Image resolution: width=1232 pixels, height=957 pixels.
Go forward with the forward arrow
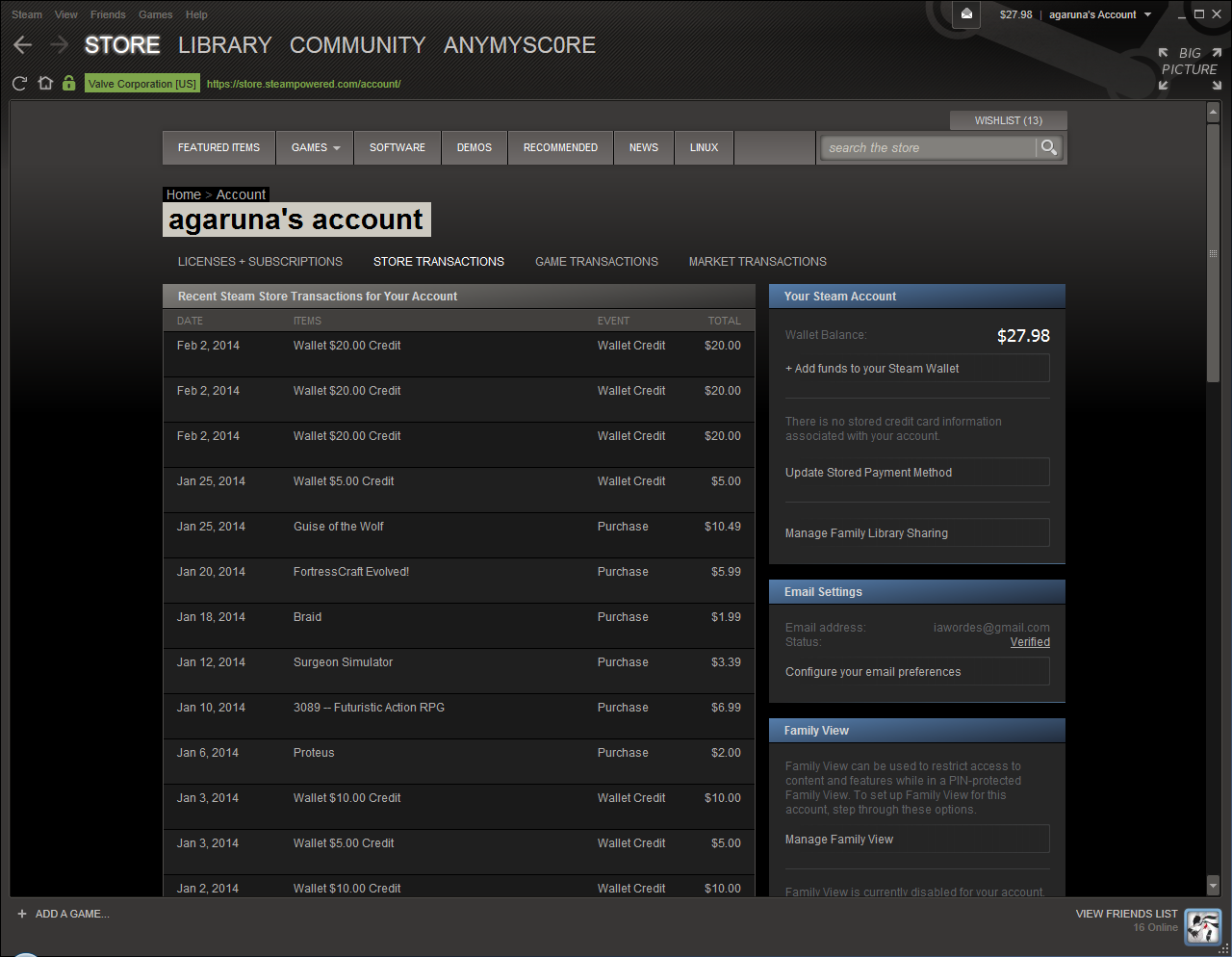click(x=60, y=45)
